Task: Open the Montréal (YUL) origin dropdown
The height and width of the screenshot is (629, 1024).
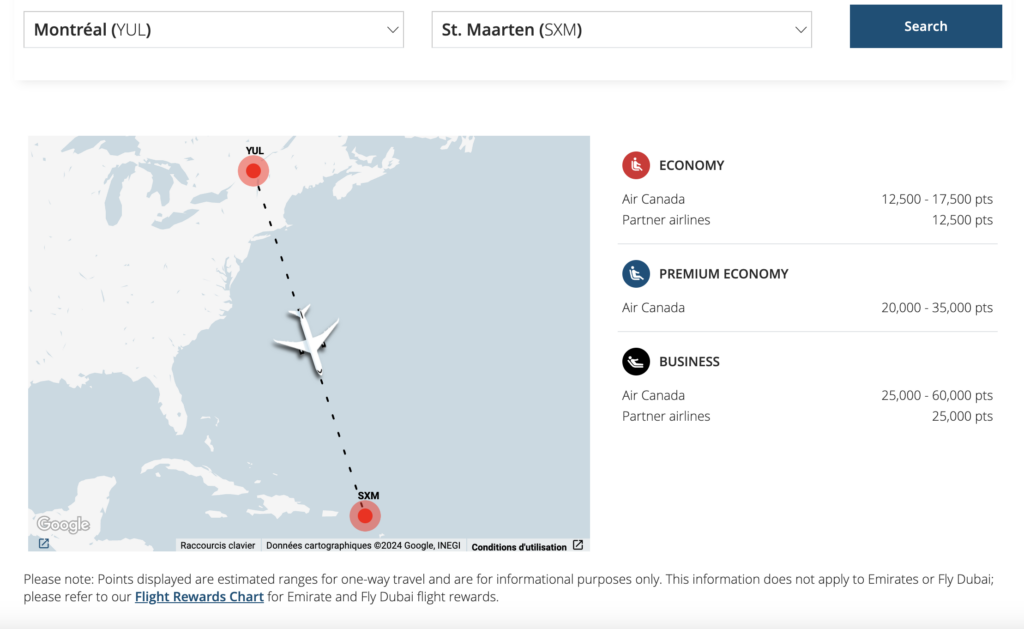Action: pyautogui.click(x=213, y=30)
